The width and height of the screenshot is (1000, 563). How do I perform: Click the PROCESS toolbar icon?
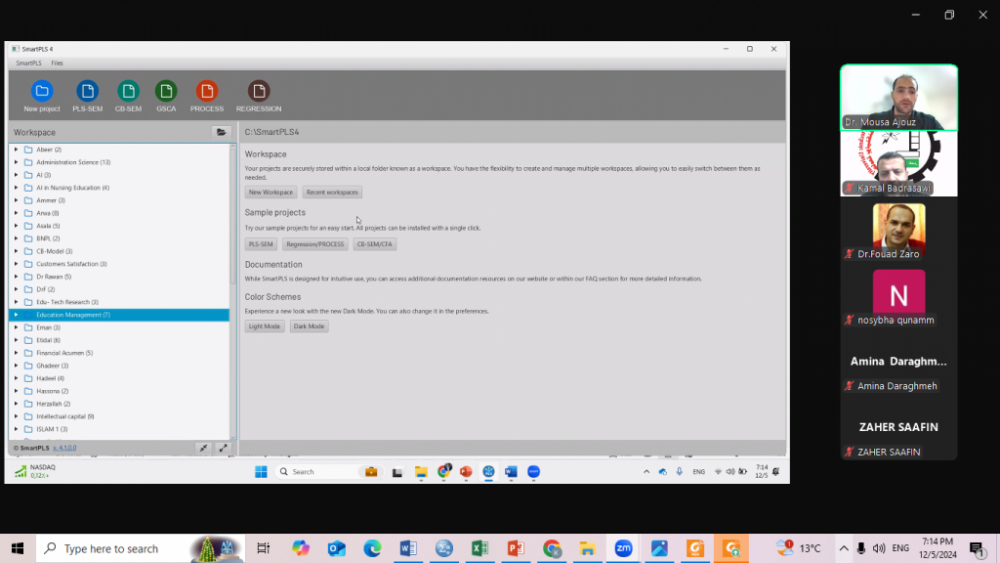tap(207, 96)
